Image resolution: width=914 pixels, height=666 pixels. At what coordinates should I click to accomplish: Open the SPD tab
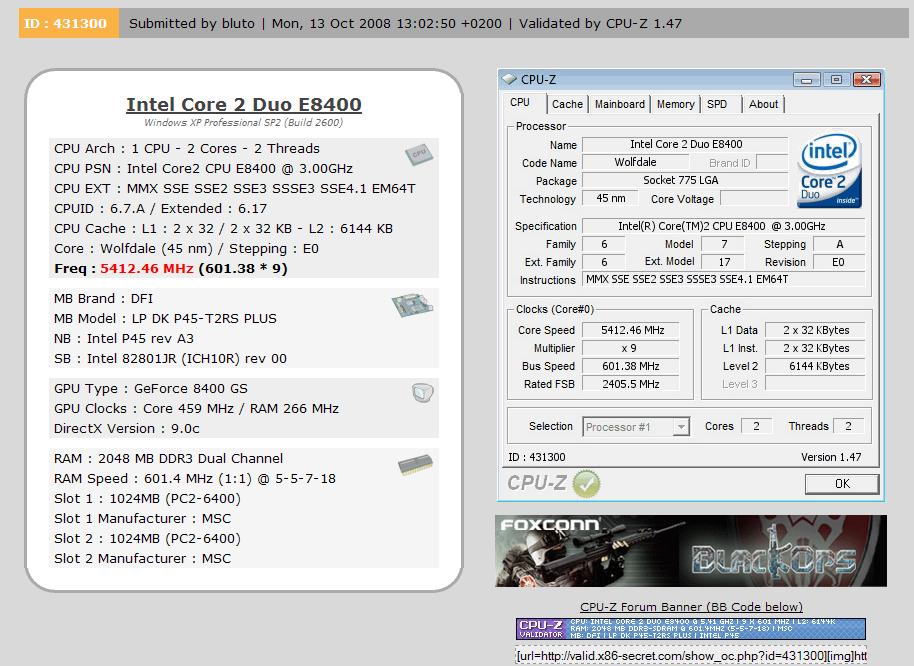click(x=717, y=104)
